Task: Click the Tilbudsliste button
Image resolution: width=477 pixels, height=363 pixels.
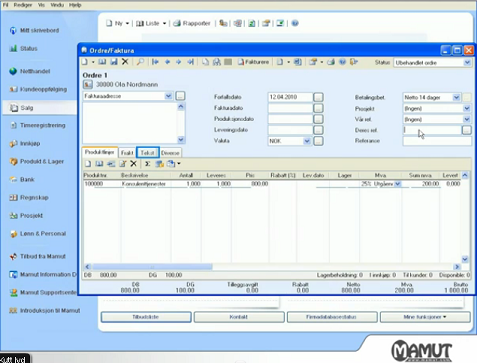Action: [x=146, y=317]
